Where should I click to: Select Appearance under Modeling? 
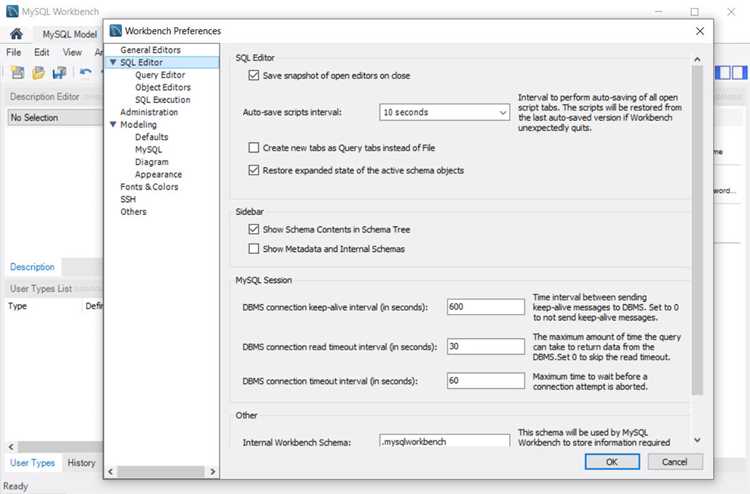point(158,174)
